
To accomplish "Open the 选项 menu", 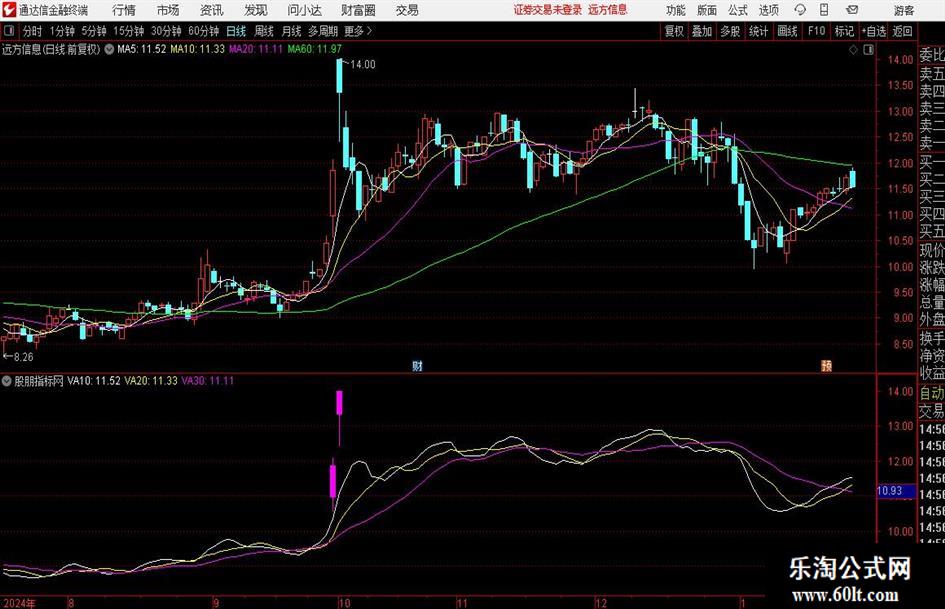I will tap(768, 10).
